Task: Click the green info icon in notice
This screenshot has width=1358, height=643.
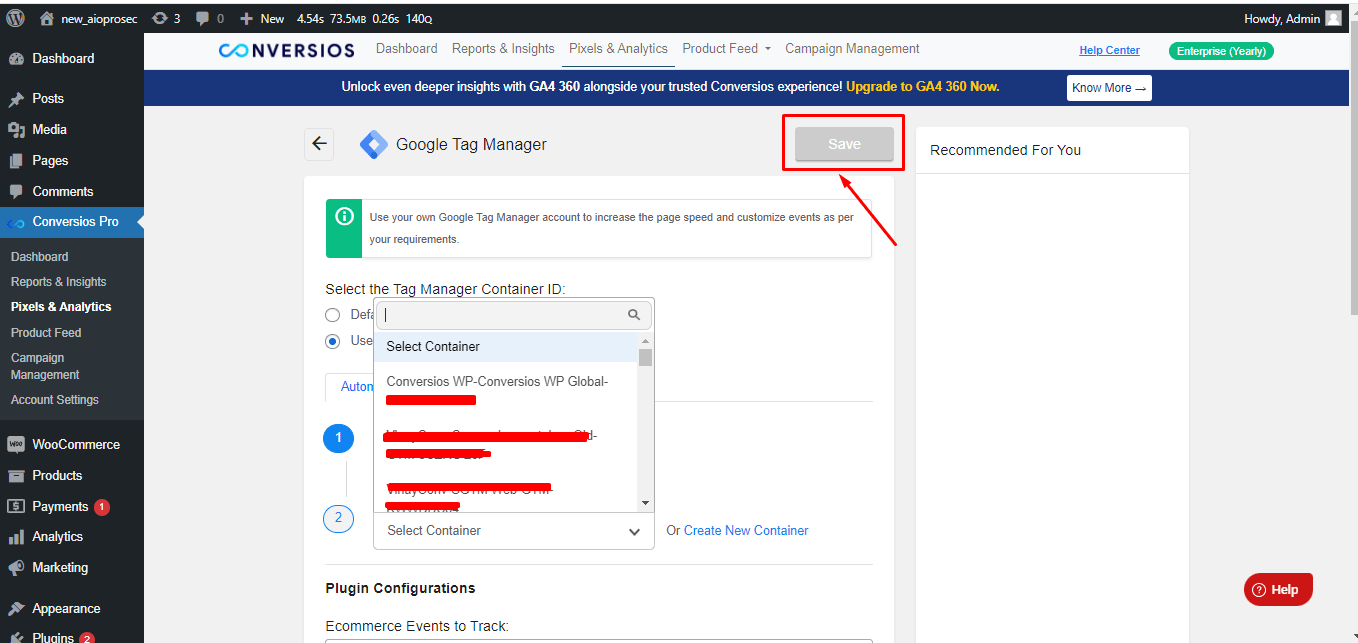Action: (344, 217)
